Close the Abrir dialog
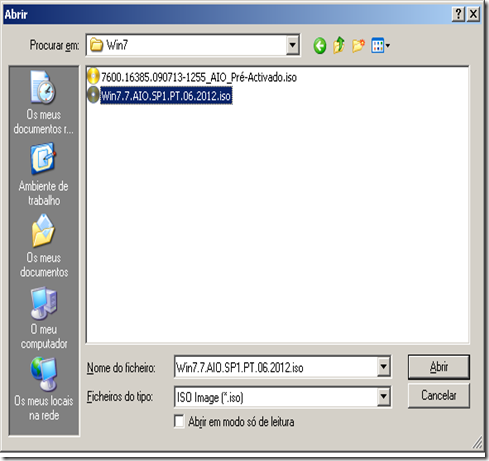The image size is (489, 461). pyautogui.click(x=473, y=14)
